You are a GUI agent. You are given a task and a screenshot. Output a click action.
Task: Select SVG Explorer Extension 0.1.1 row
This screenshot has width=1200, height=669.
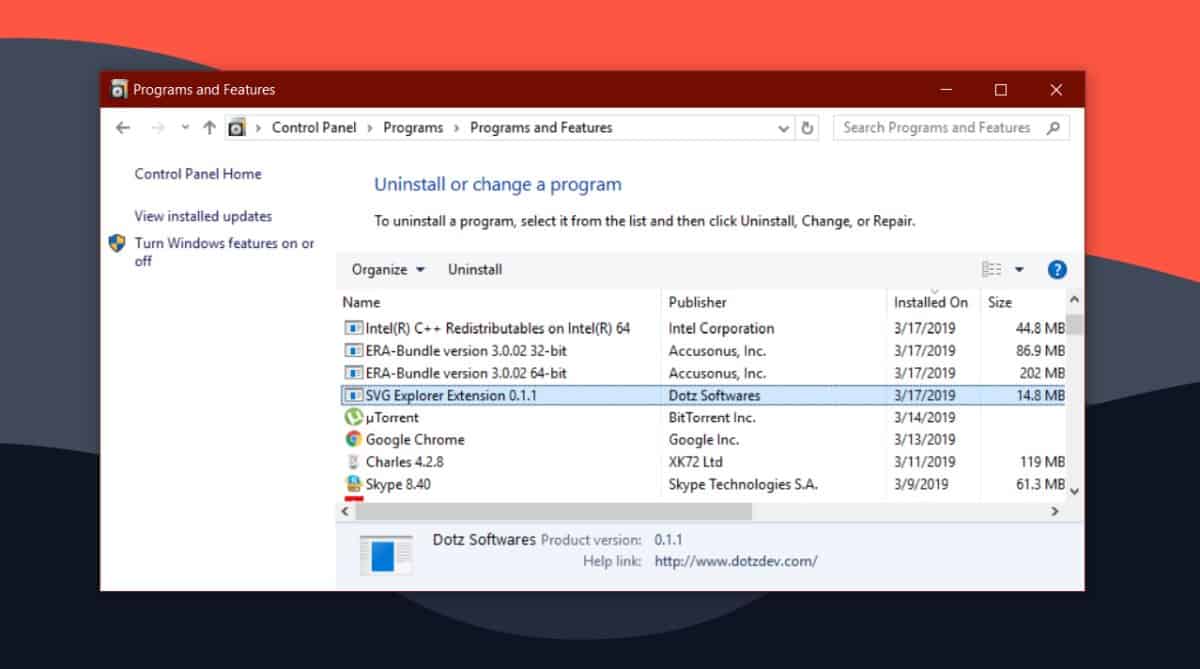click(701, 395)
